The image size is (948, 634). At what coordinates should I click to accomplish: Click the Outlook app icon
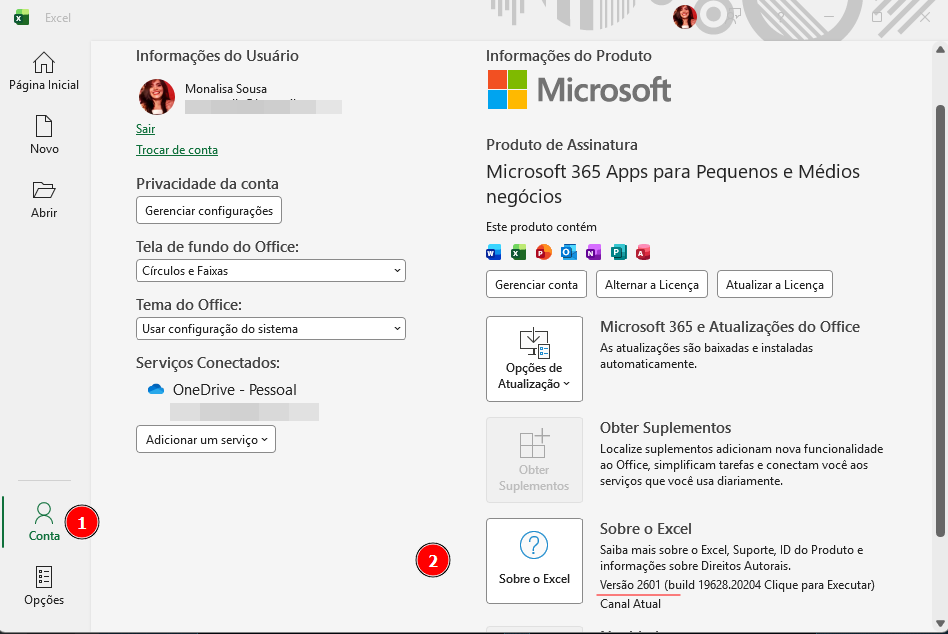tap(568, 252)
